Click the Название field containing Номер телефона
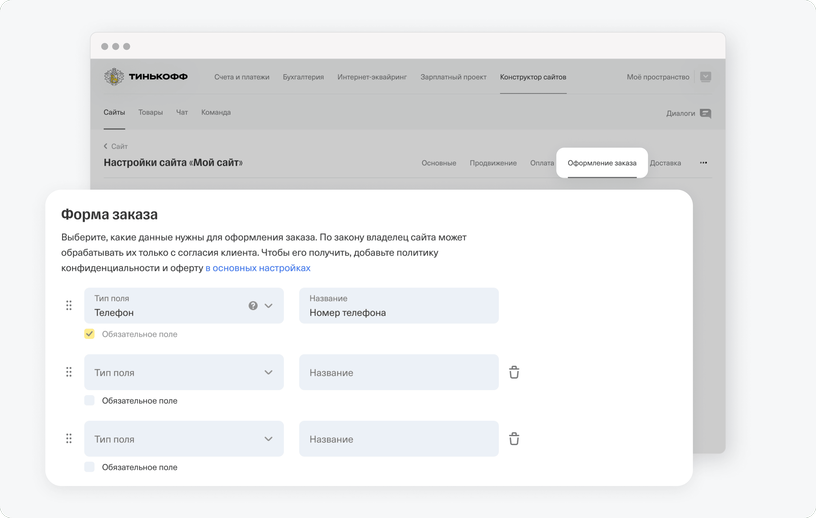The height and width of the screenshot is (518, 816). pos(399,306)
